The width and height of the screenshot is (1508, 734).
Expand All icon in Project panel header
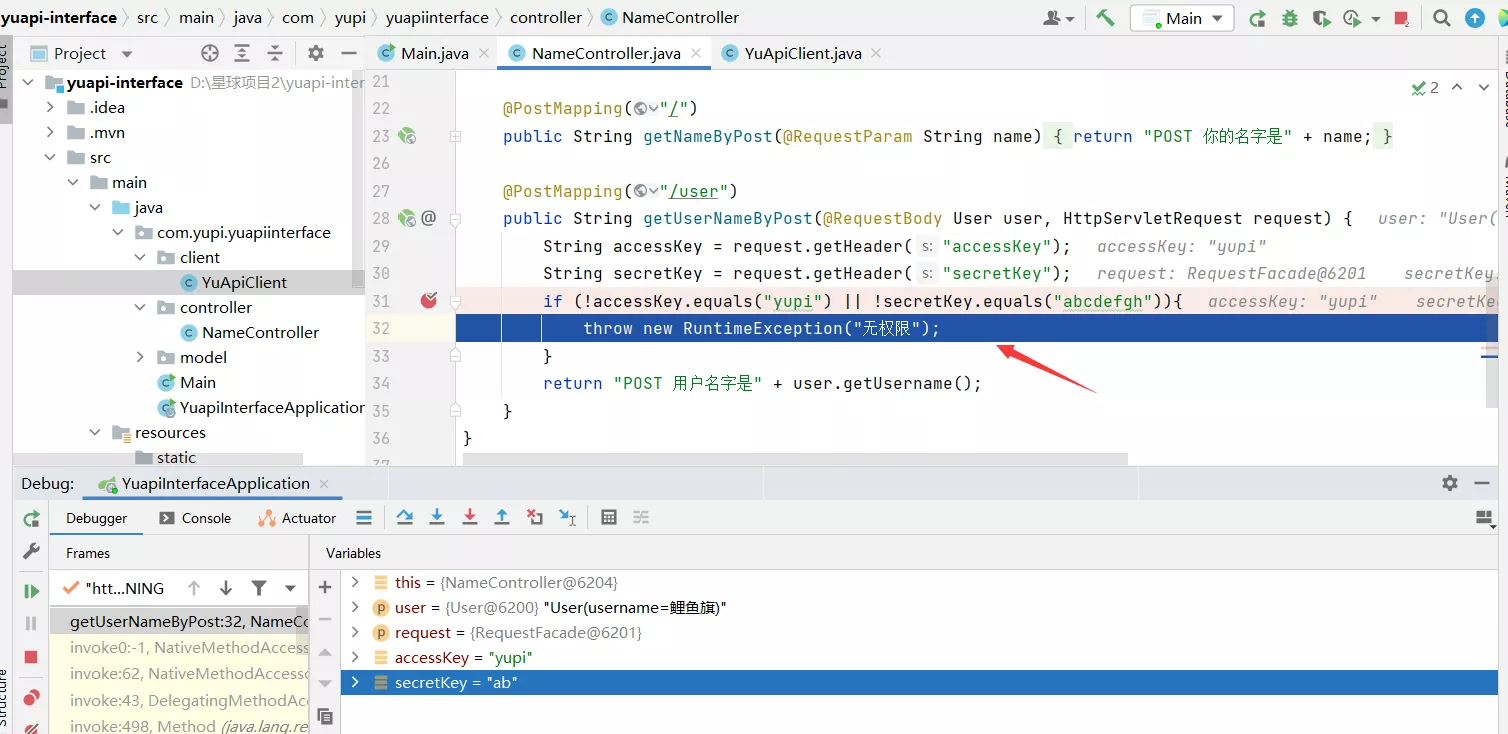242,54
